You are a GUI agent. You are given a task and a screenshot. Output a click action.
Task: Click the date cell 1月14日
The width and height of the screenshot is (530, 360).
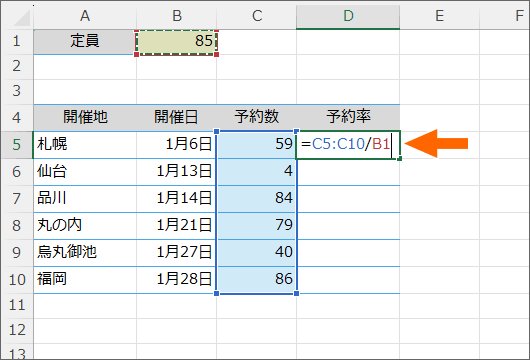click(176, 199)
